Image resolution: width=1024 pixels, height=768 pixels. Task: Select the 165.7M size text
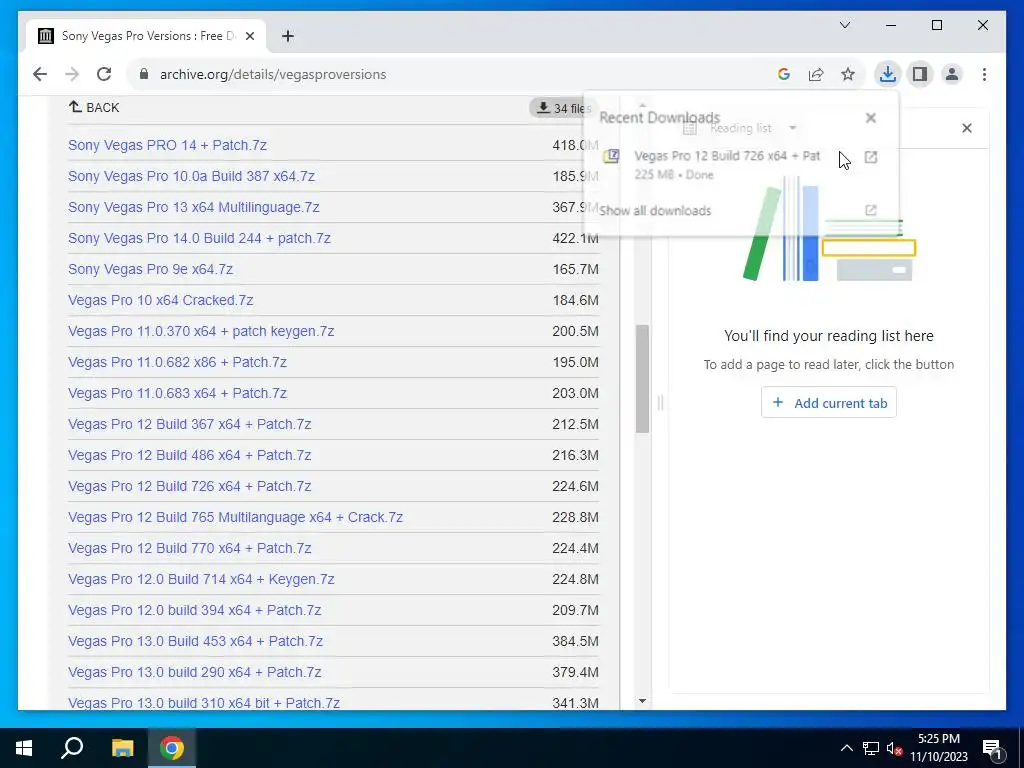575,269
